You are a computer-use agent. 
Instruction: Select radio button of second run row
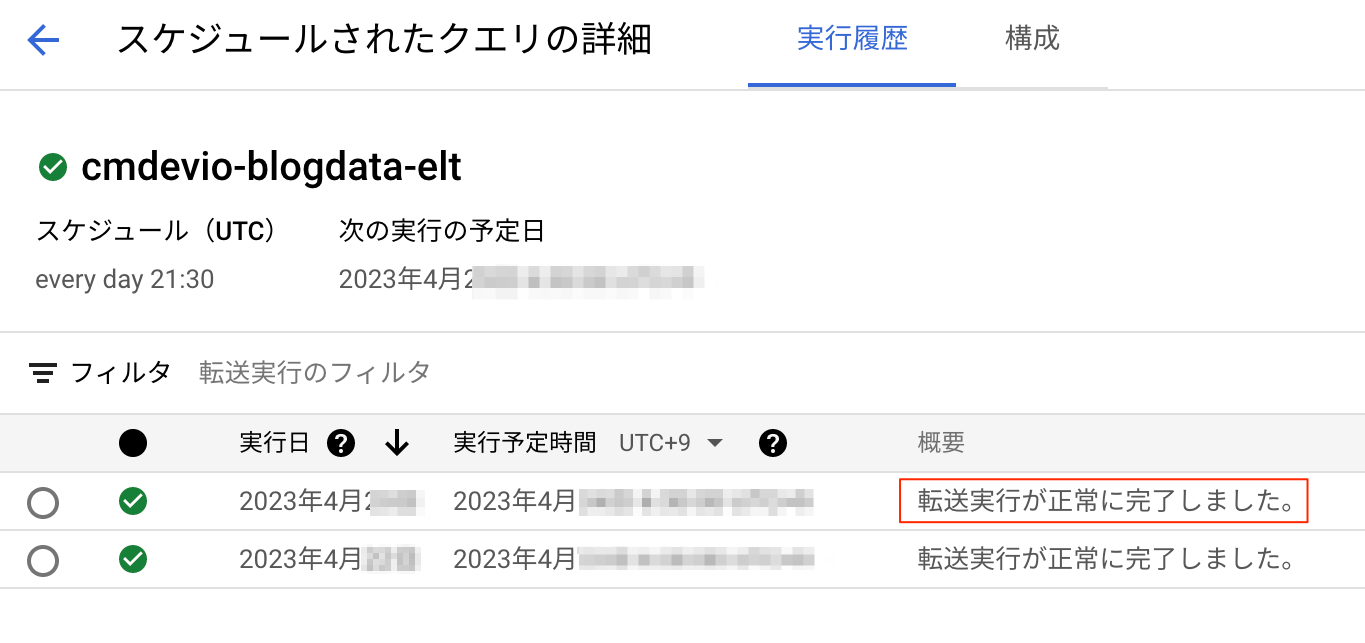tap(43, 560)
